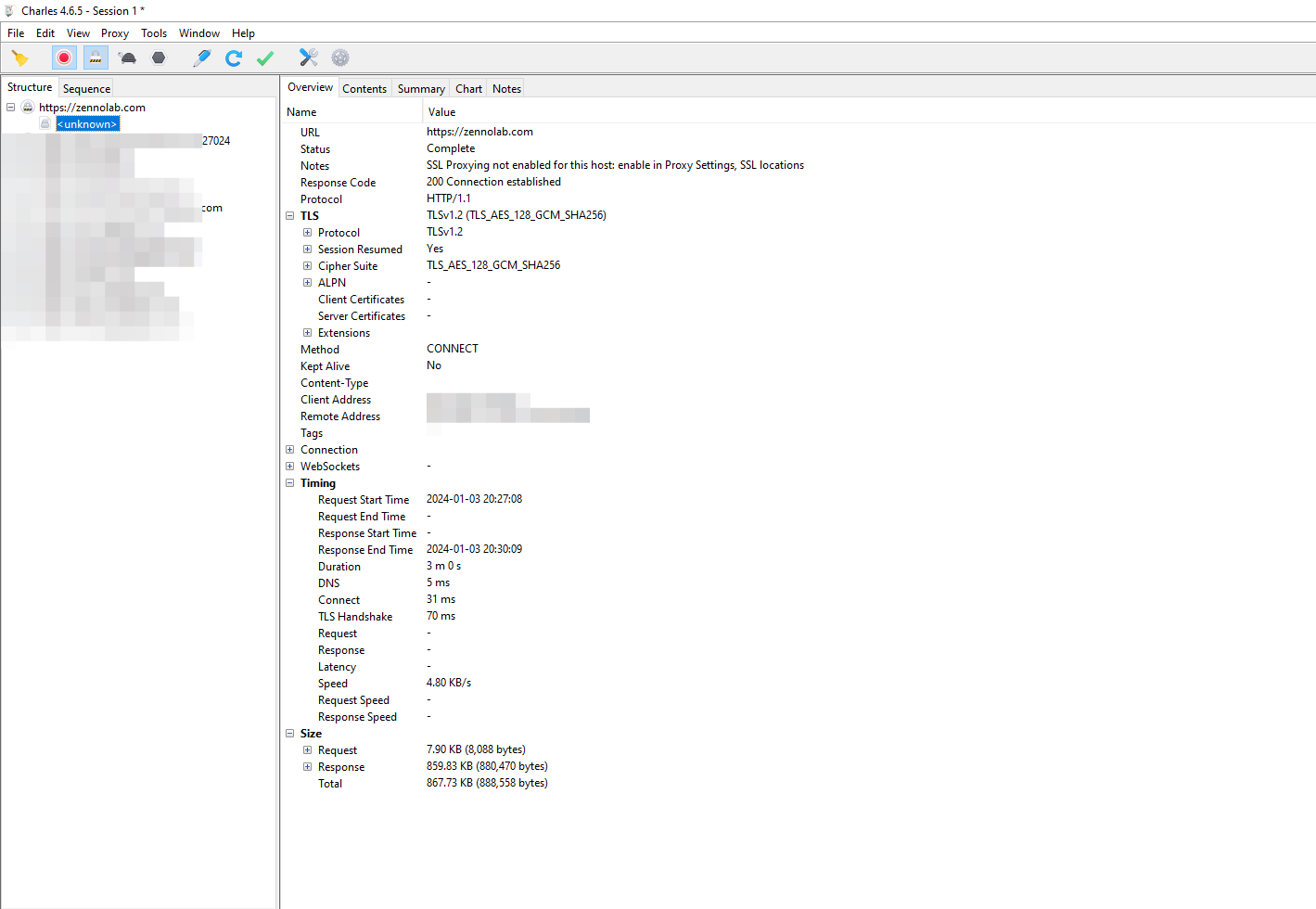Select the Status value Complete
This screenshot has height=909, width=1316.
(451, 148)
